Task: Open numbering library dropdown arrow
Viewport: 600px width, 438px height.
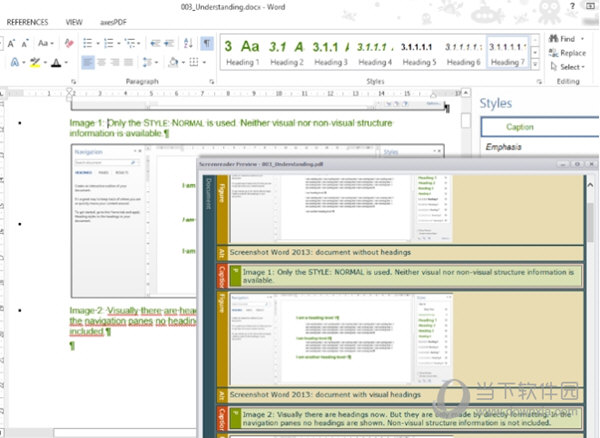Action: (x=119, y=43)
